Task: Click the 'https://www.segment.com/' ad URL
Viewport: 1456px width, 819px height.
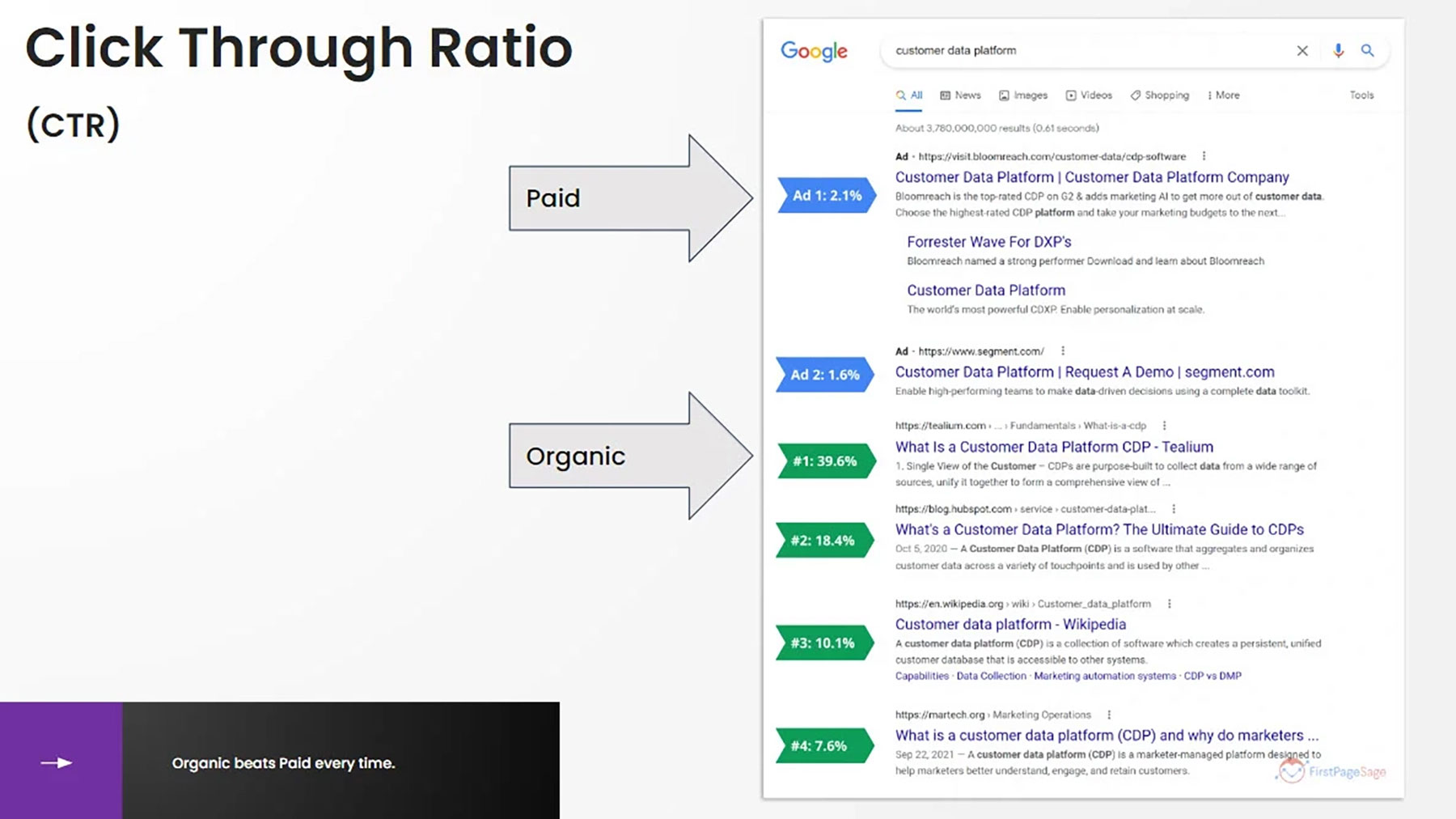Action: [x=980, y=351]
